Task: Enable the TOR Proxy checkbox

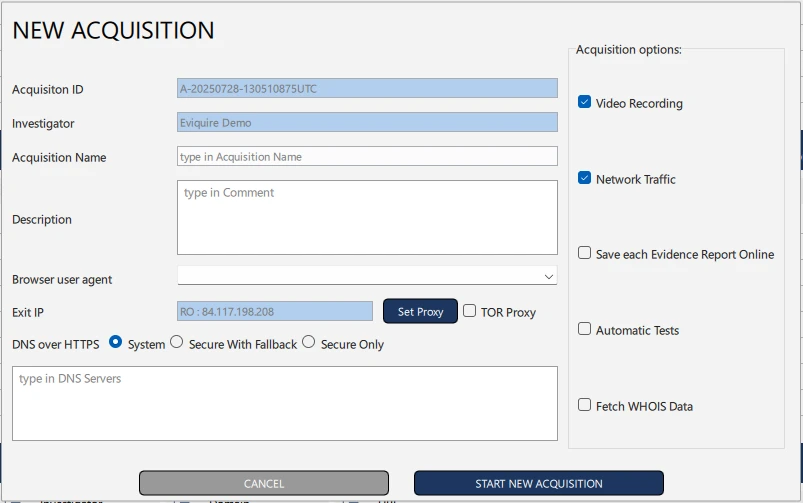Action: click(469, 311)
